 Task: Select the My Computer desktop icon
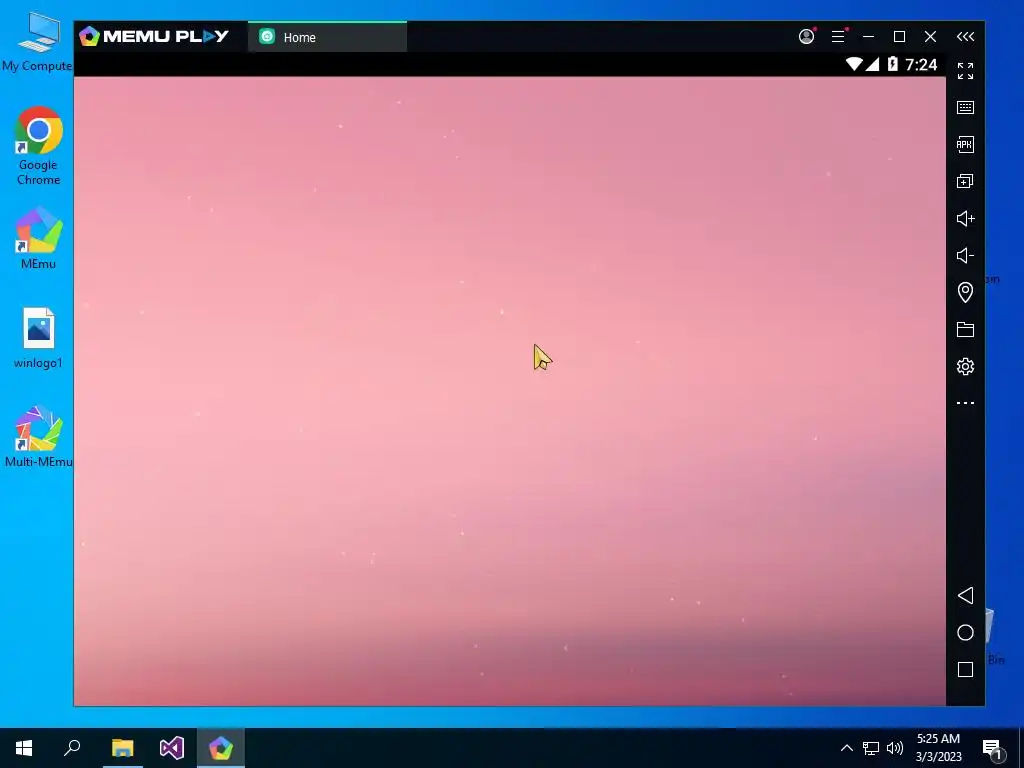pos(37,42)
